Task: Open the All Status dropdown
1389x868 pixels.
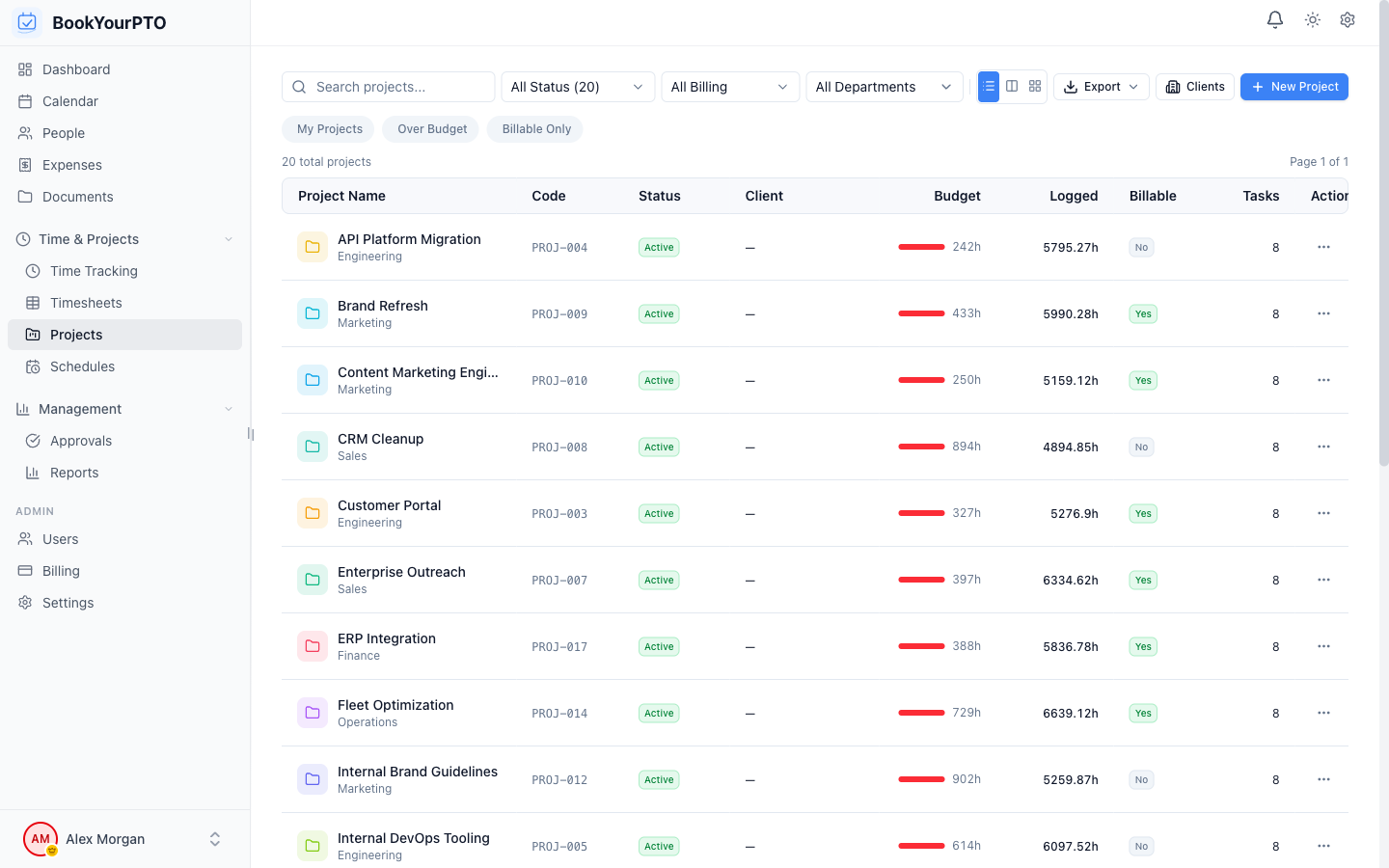Action: click(577, 86)
